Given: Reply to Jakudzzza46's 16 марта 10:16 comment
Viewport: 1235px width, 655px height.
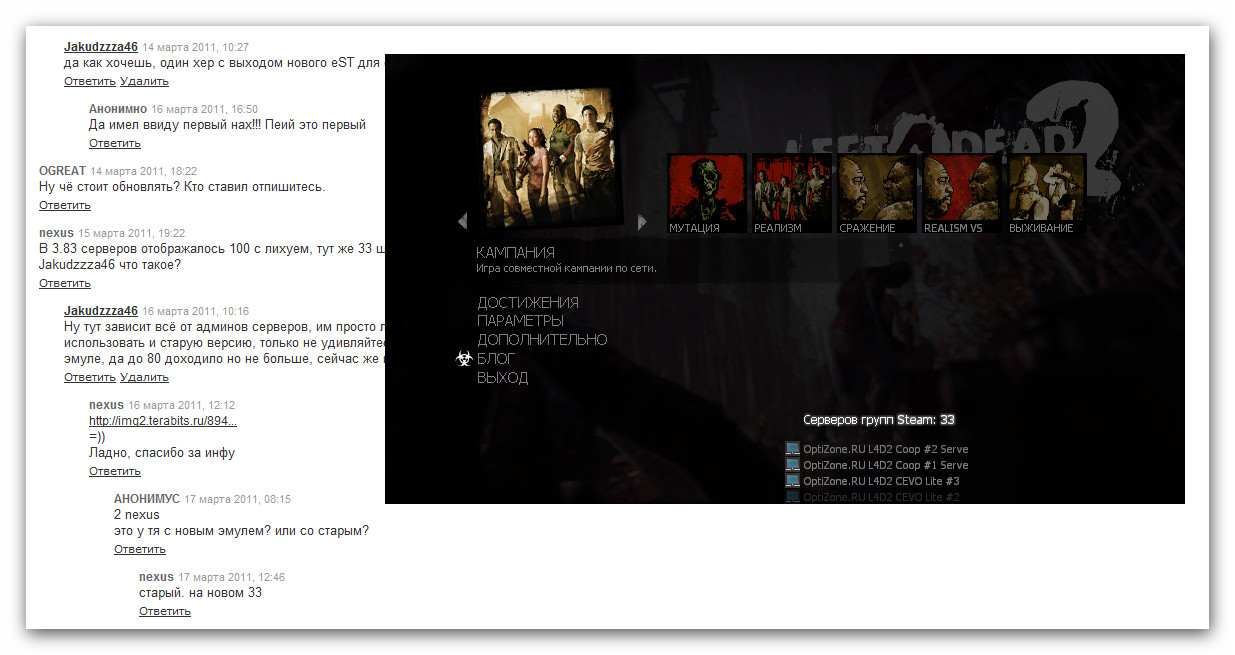Looking at the screenshot, I should click(x=90, y=377).
